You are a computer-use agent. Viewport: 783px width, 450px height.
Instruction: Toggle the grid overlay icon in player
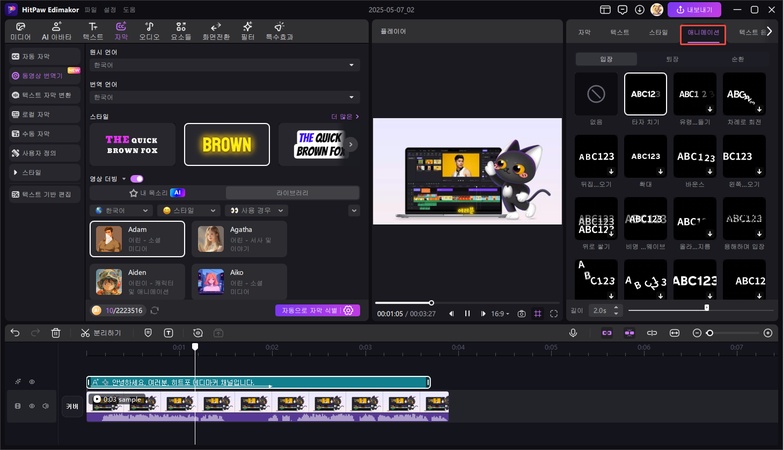[x=538, y=314]
